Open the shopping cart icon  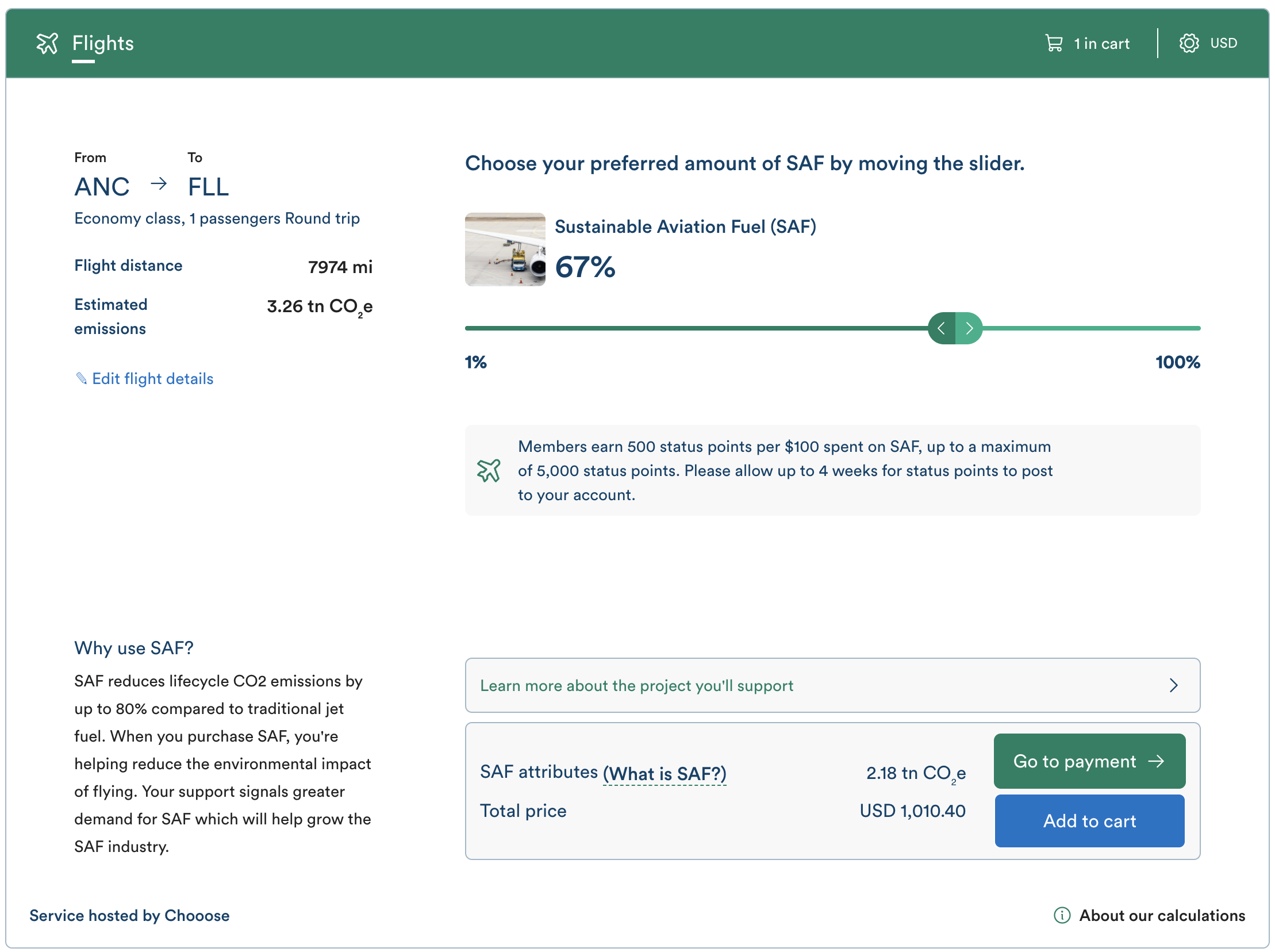(x=1054, y=42)
